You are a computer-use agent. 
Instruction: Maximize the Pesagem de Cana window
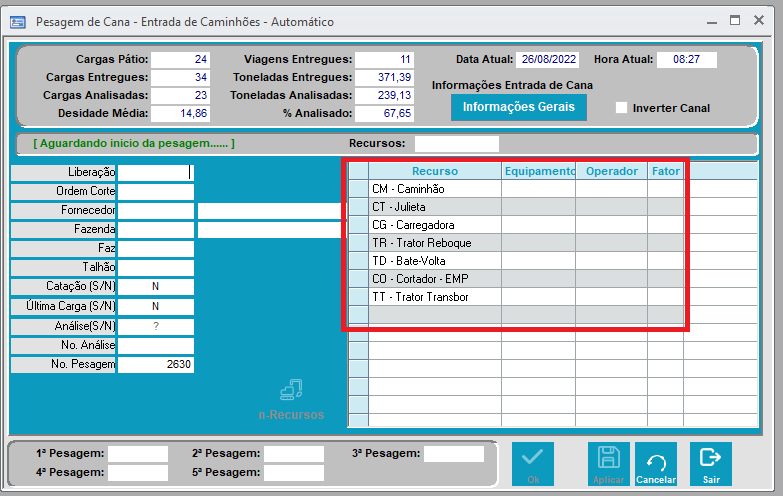[x=735, y=20]
